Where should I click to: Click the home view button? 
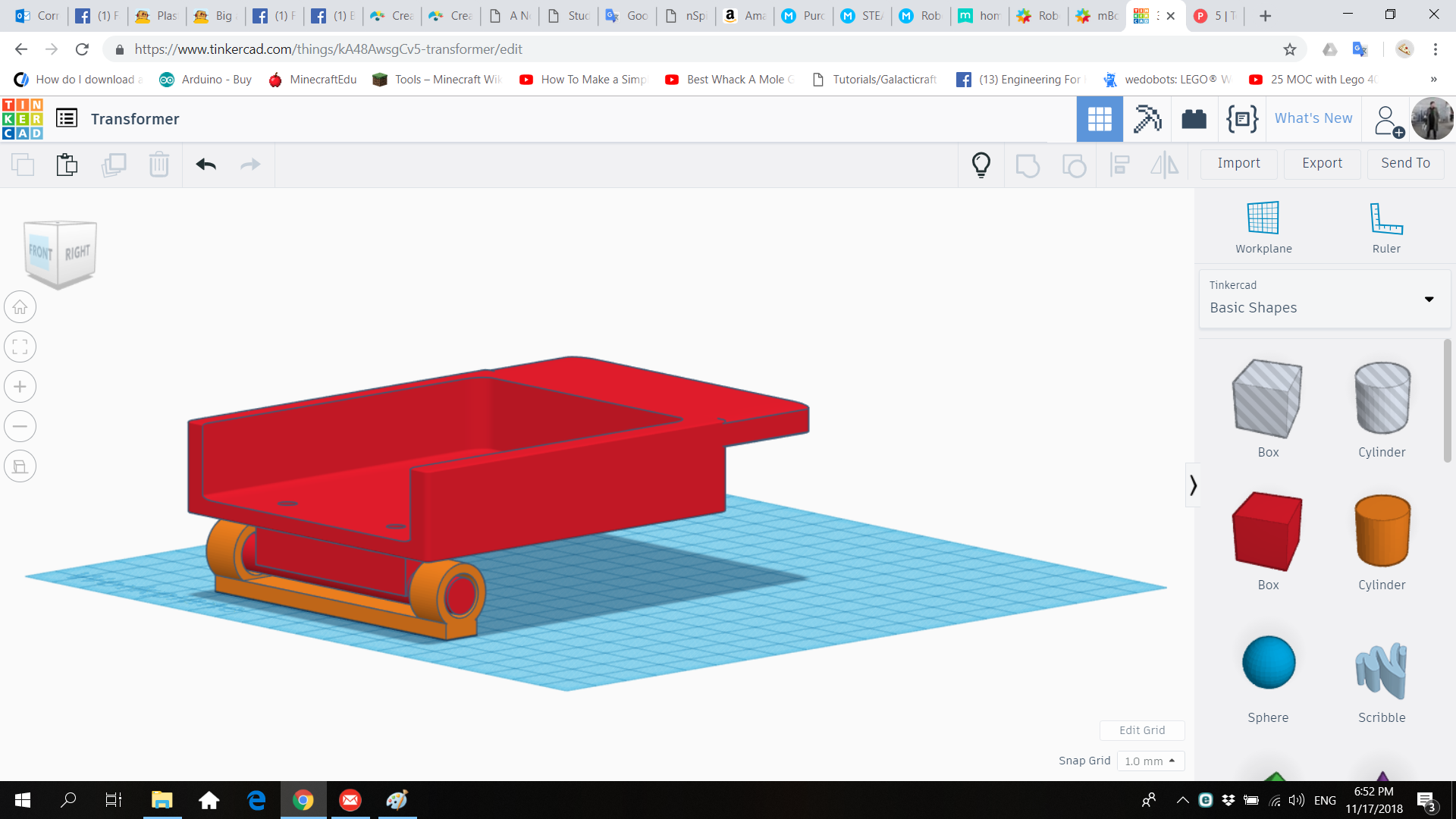(20, 307)
